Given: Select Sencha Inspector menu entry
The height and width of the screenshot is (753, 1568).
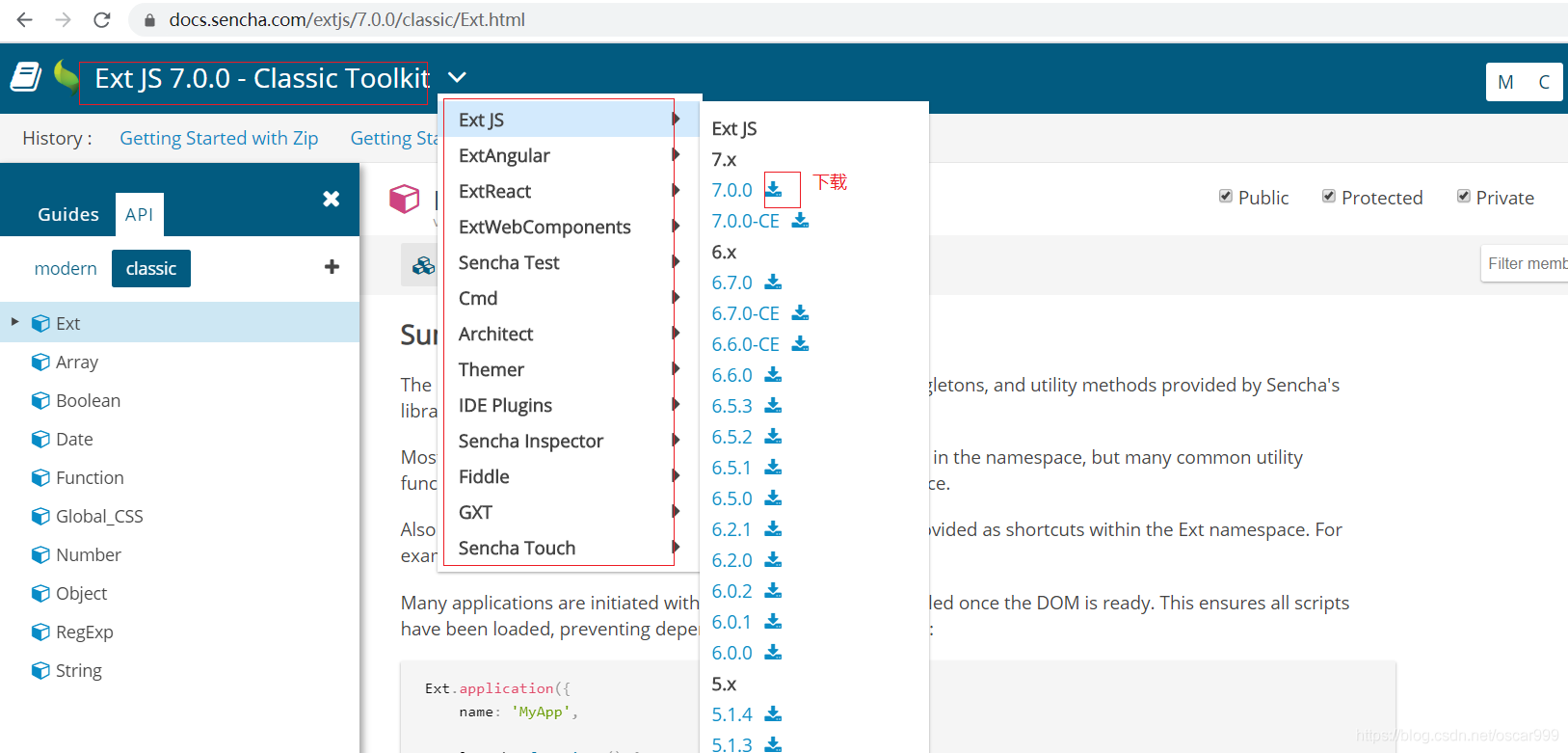Looking at the screenshot, I should click(x=571, y=441).
